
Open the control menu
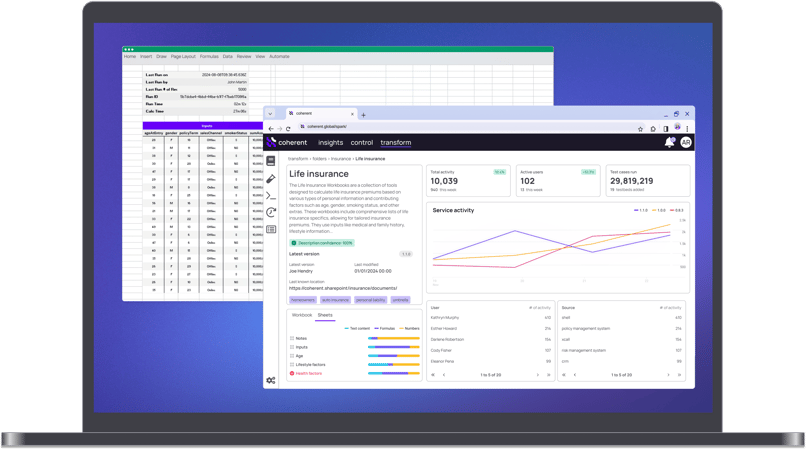click(x=362, y=142)
